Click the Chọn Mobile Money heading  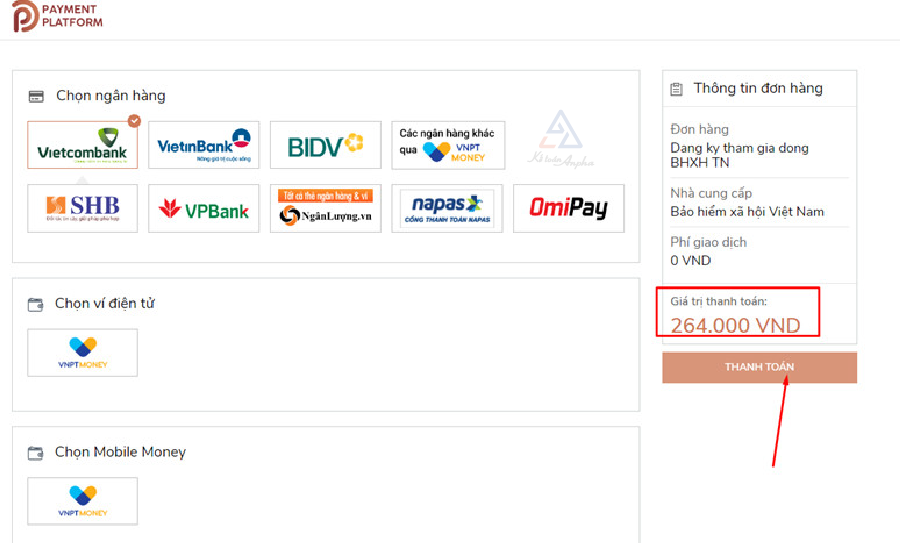point(120,452)
